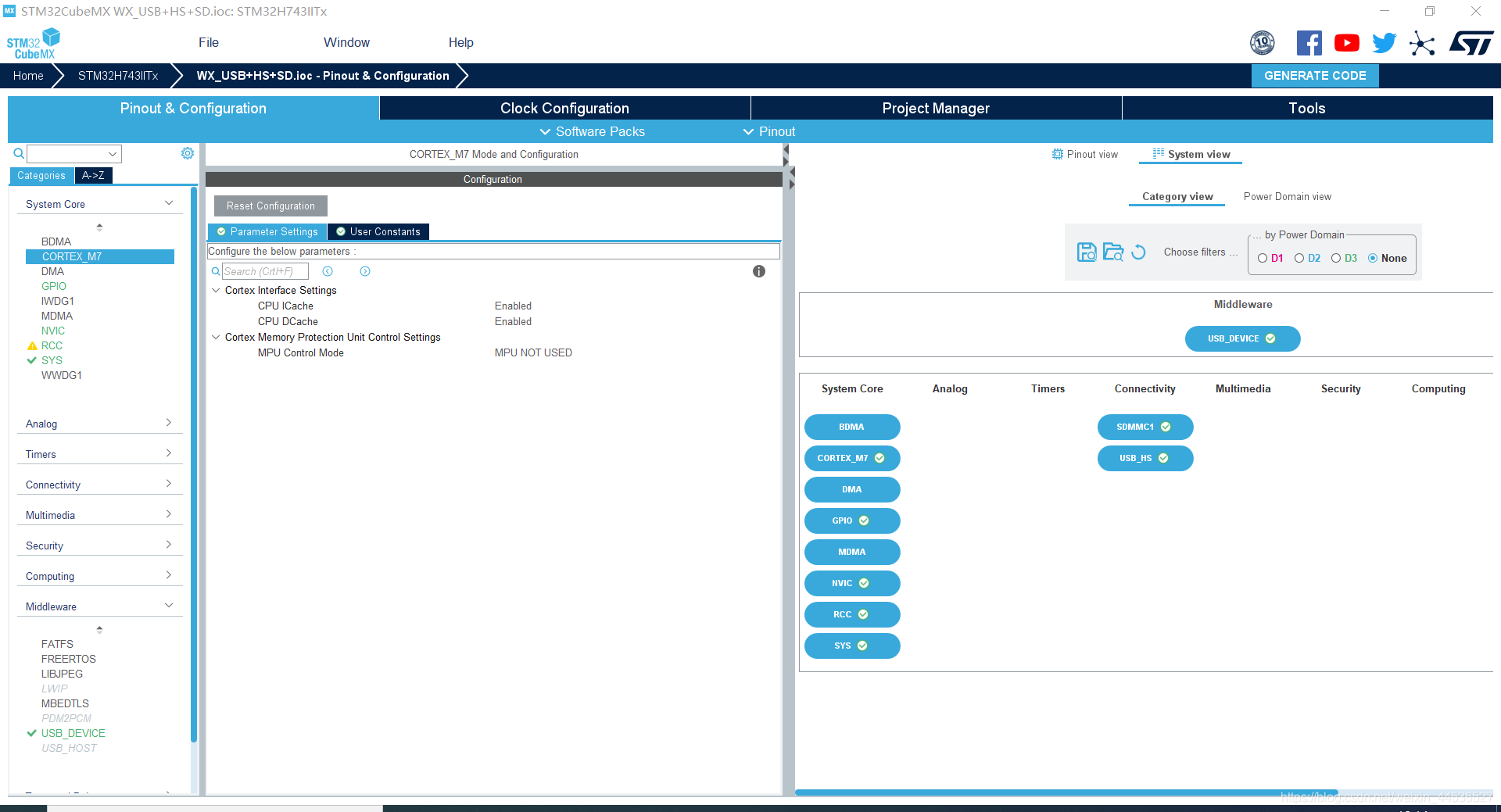Open the USB_HS connectivity button
The height and width of the screenshot is (812, 1501).
pyautogui.click(x=1145, y=458)
